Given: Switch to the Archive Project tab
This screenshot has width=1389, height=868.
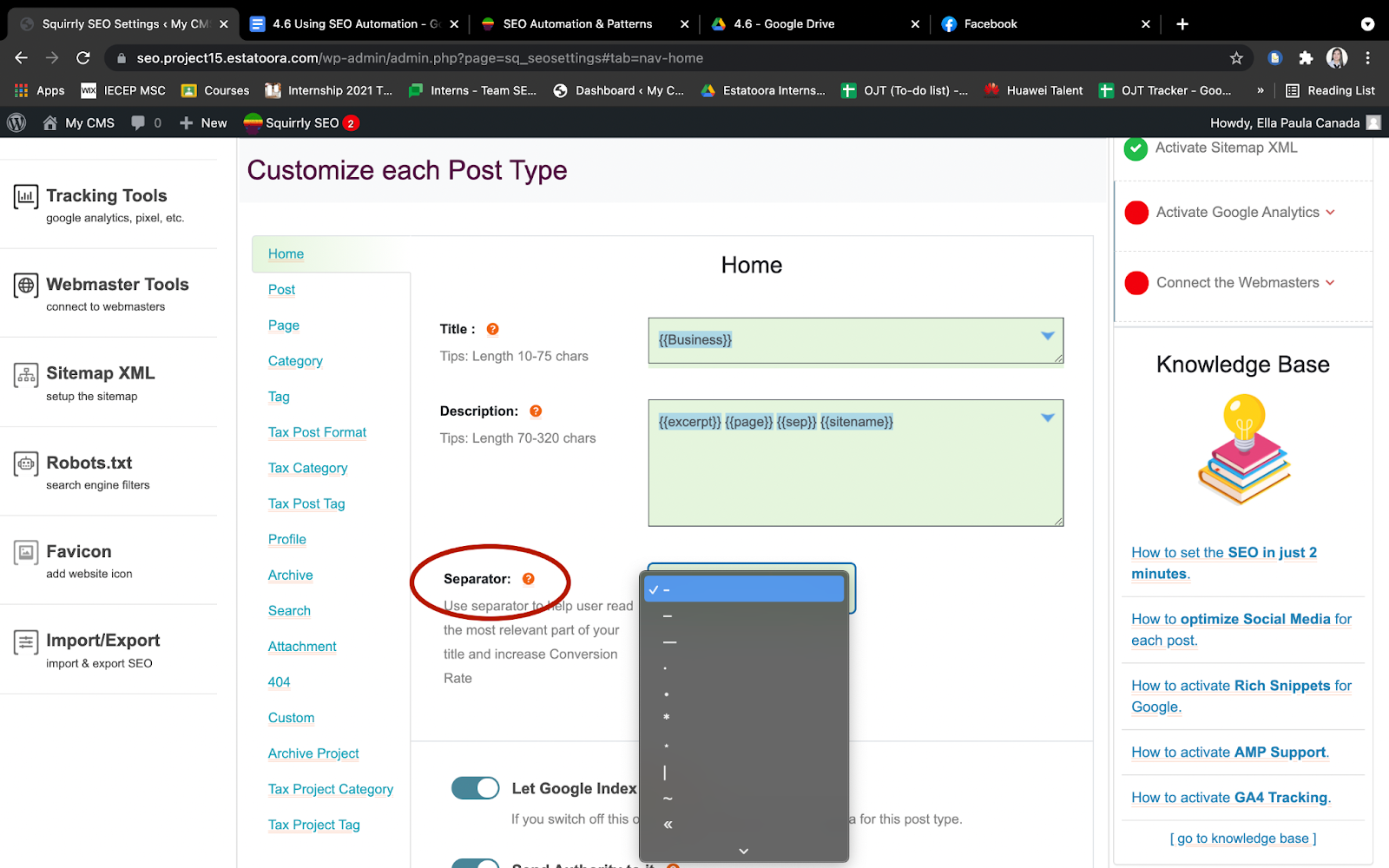Looking at the screenshot, I should point(313,753).
